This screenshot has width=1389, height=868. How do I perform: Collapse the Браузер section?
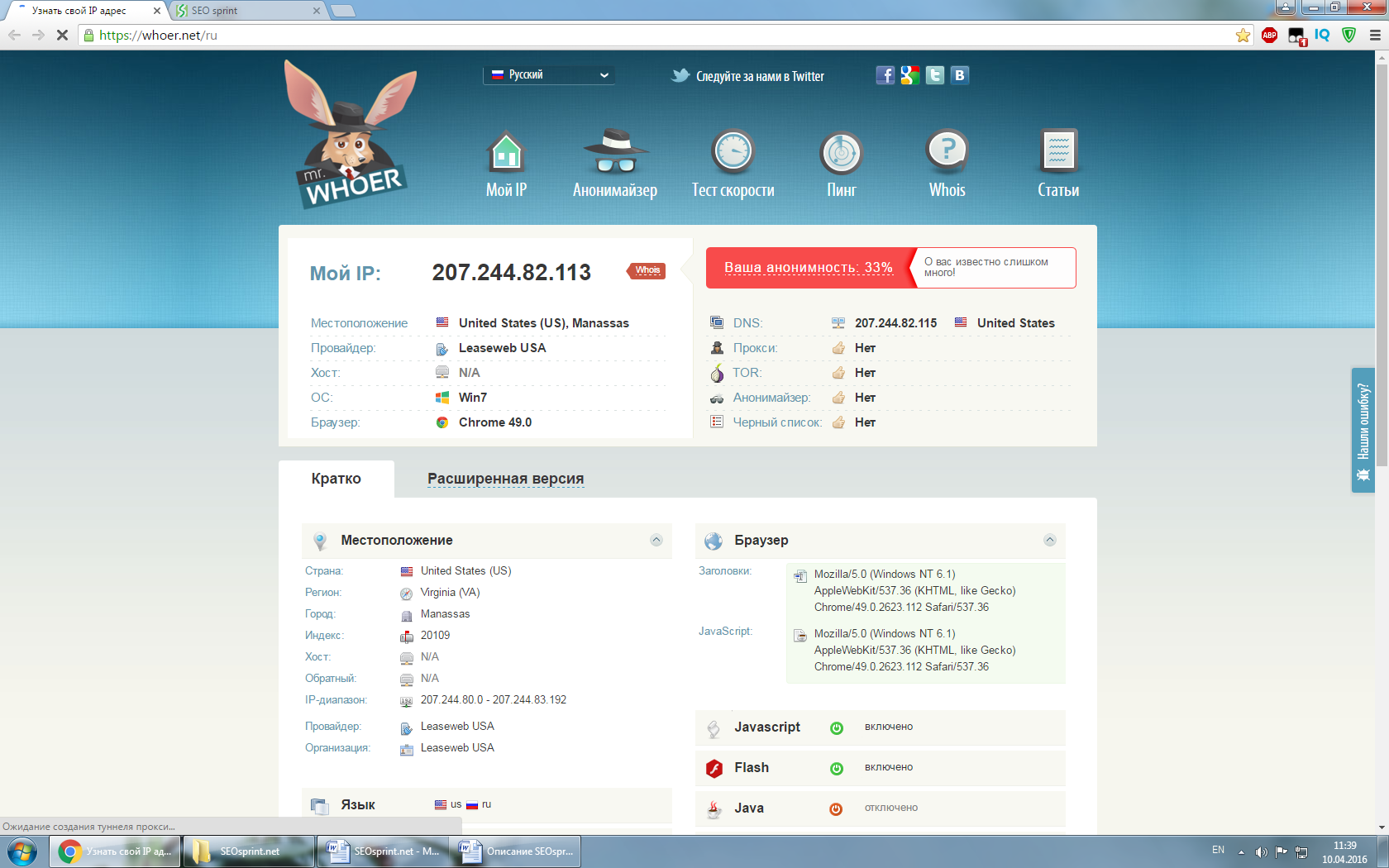tap(1050, 540)
